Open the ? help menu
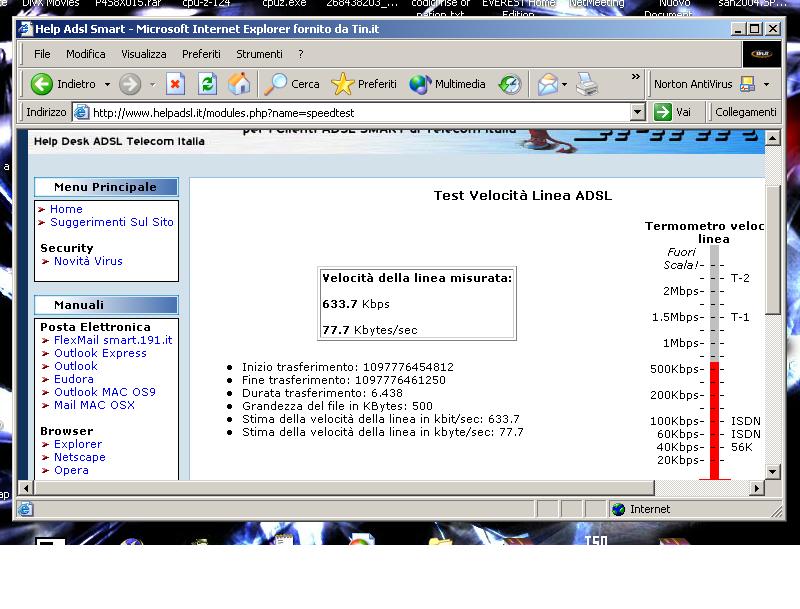The height and width of the screenshot is (609, 800). coord(301,54)
